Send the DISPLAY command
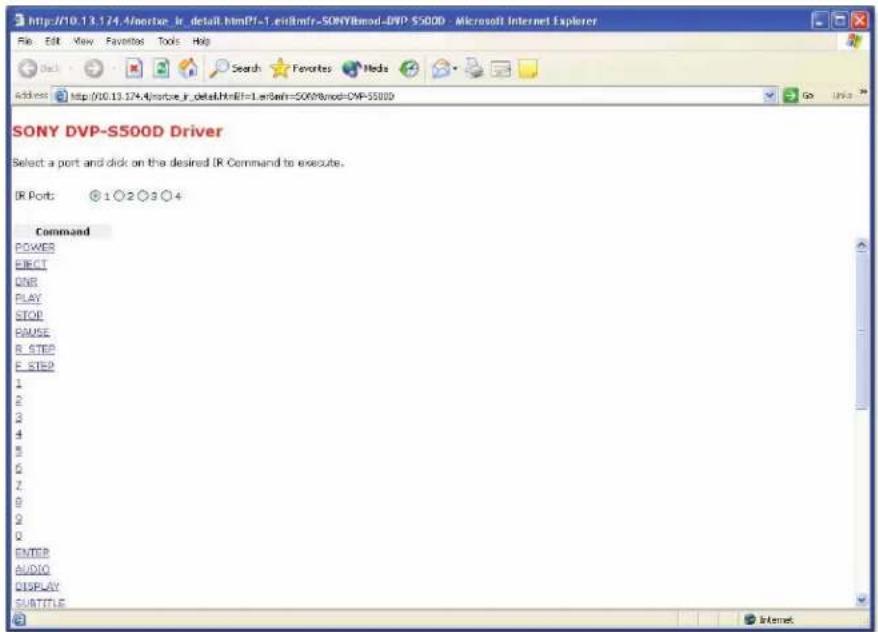The image size is (878, 632). pyautogui.click(x=37, y=586)
